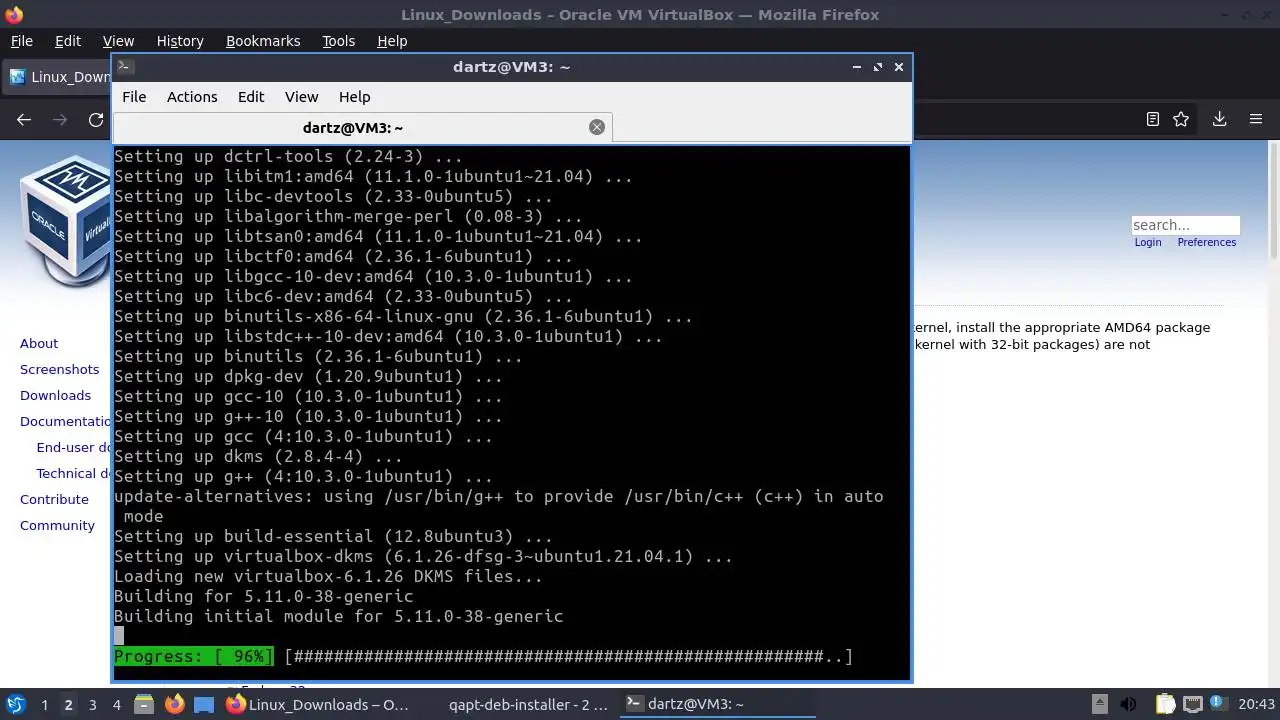The height and width of the screenshot is (720, 1280).
Task: Click 'Building initial module for 5.11.0-38-generic' line
Action: (x=338, y=616)
